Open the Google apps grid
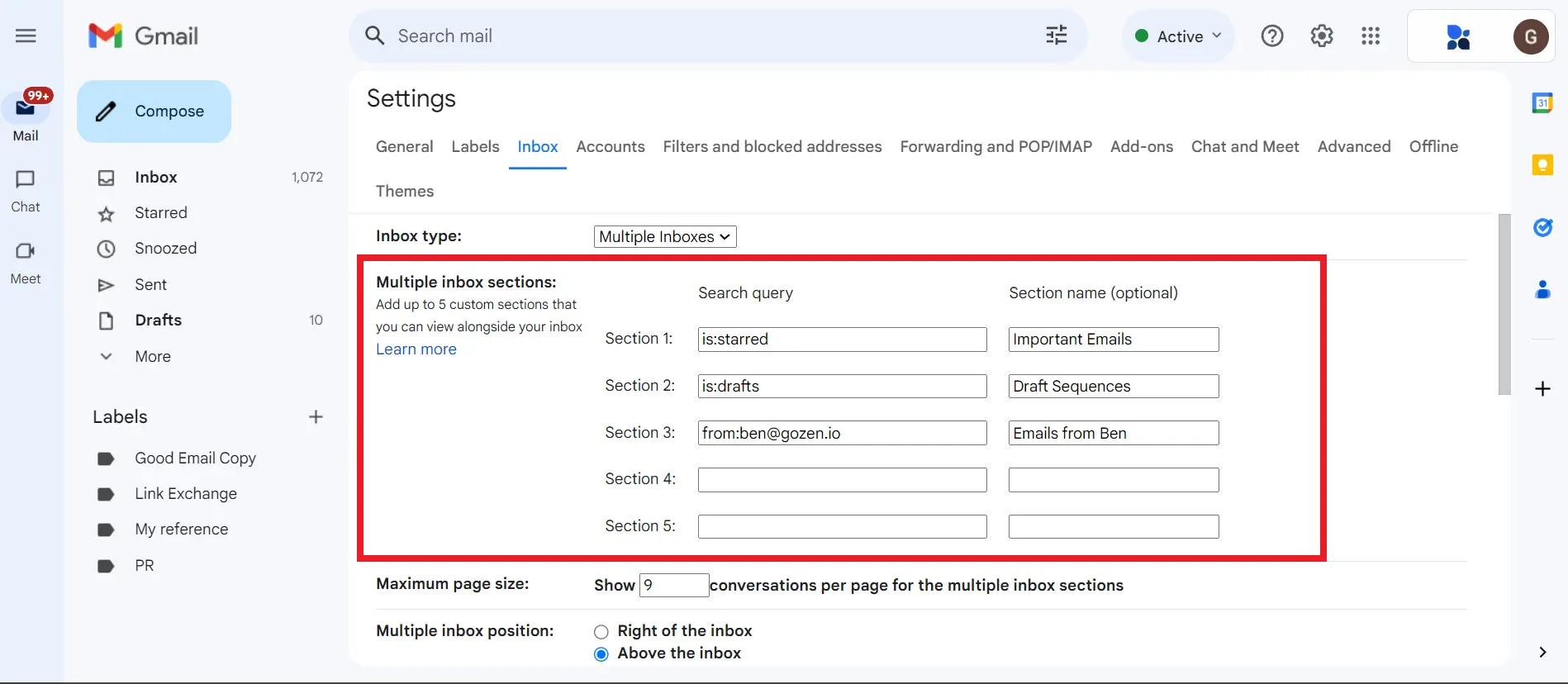 (1371, 36)
